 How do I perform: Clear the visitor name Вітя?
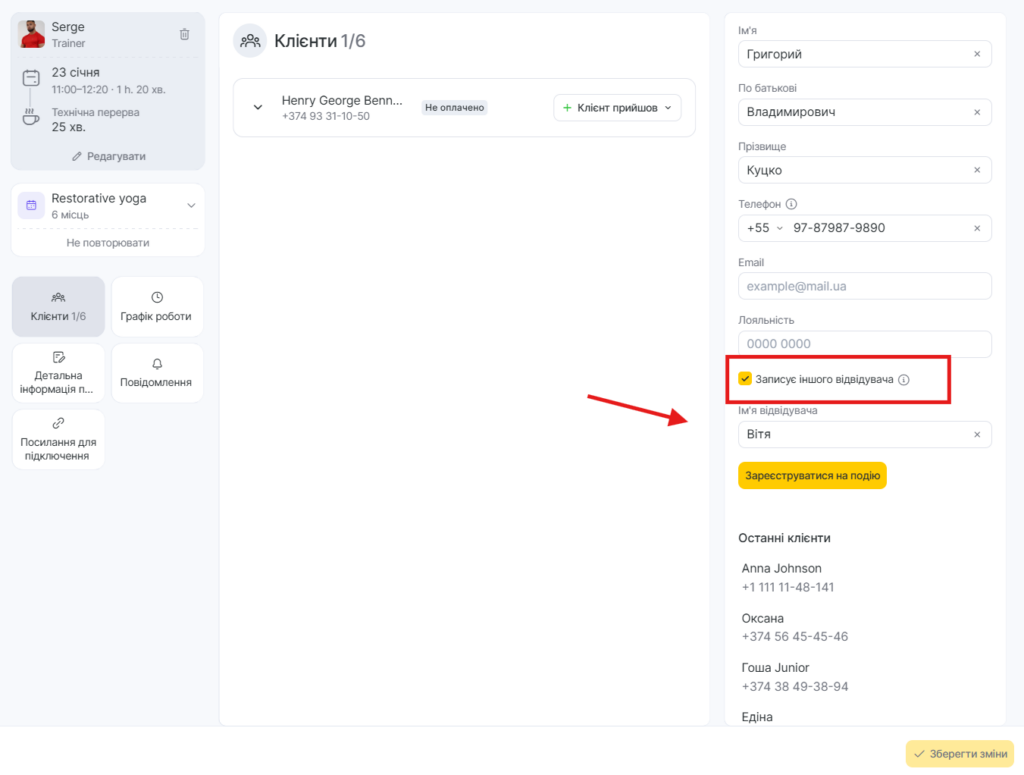click(x=977, y=435)
